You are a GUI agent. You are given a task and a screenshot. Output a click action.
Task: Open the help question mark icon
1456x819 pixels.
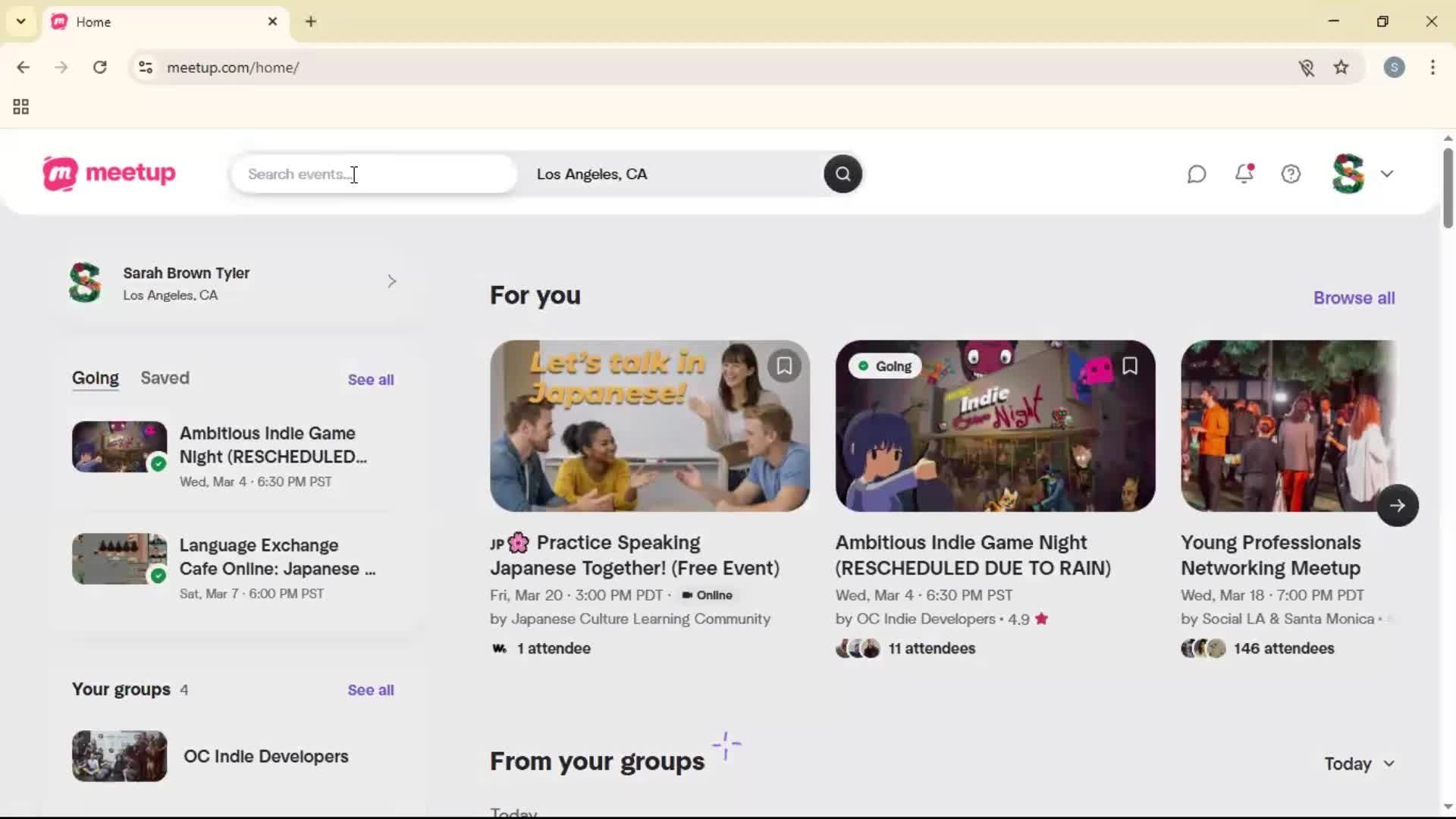tap(1291, 174)
